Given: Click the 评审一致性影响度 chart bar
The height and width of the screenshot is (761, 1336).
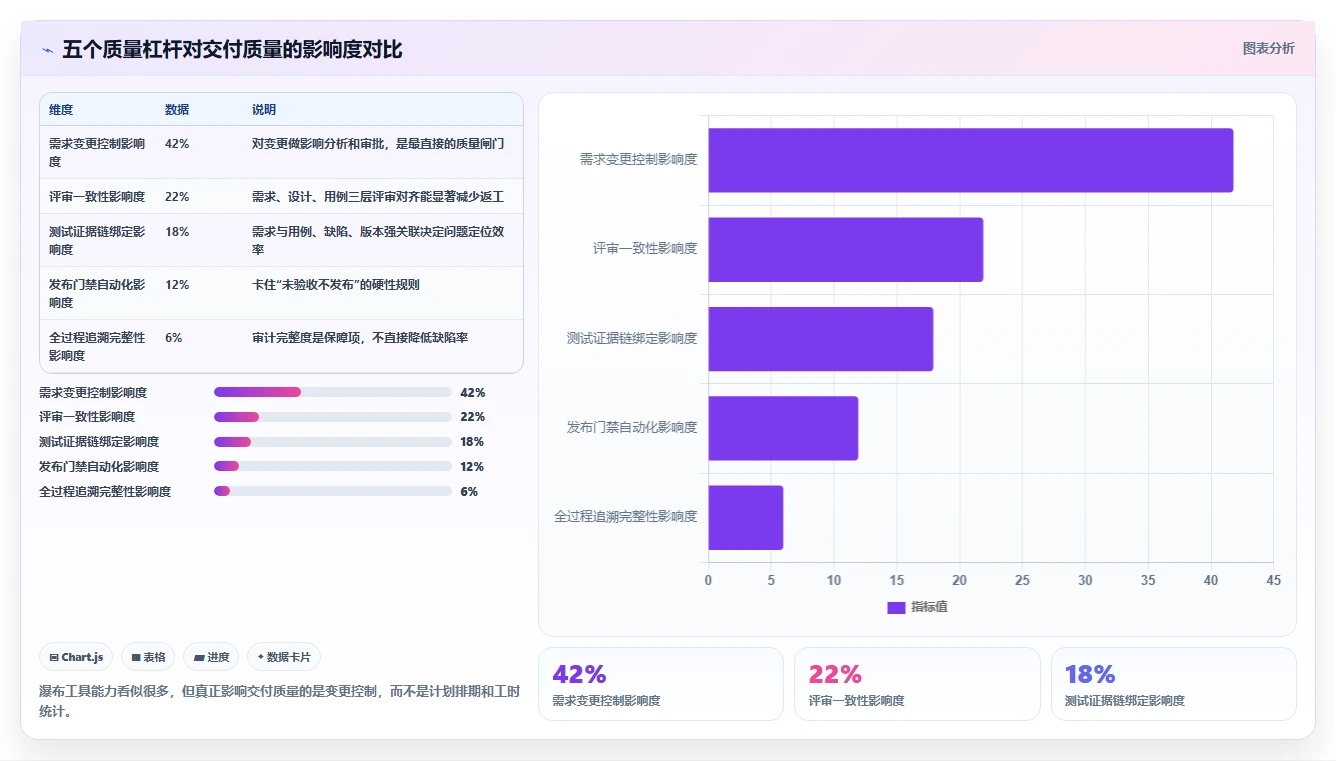Looking at the screenshot, I should click(x=846, y=249).
